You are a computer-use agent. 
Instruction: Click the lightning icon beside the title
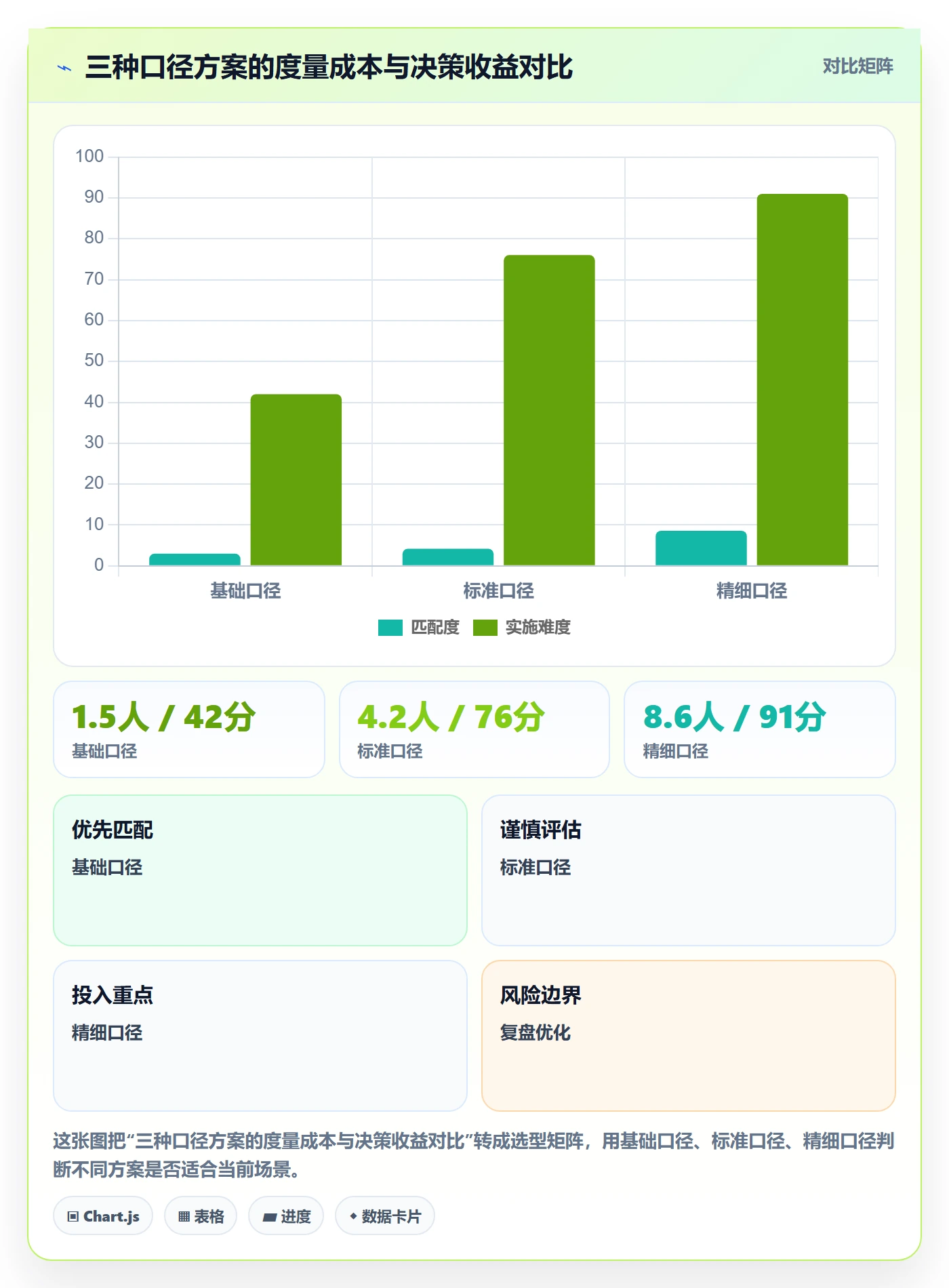pos(64,68)
